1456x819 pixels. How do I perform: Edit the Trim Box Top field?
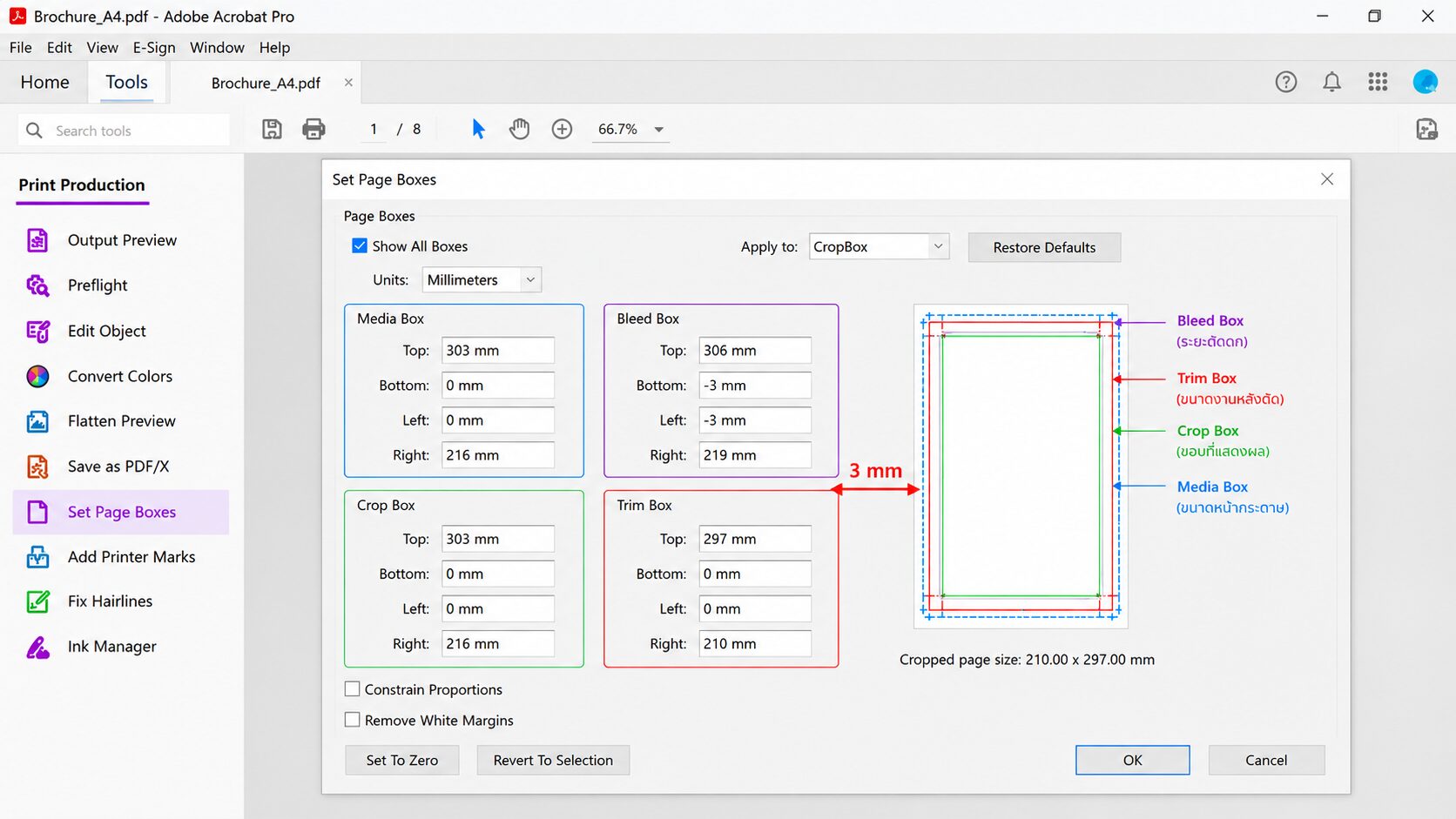(755, 540)
